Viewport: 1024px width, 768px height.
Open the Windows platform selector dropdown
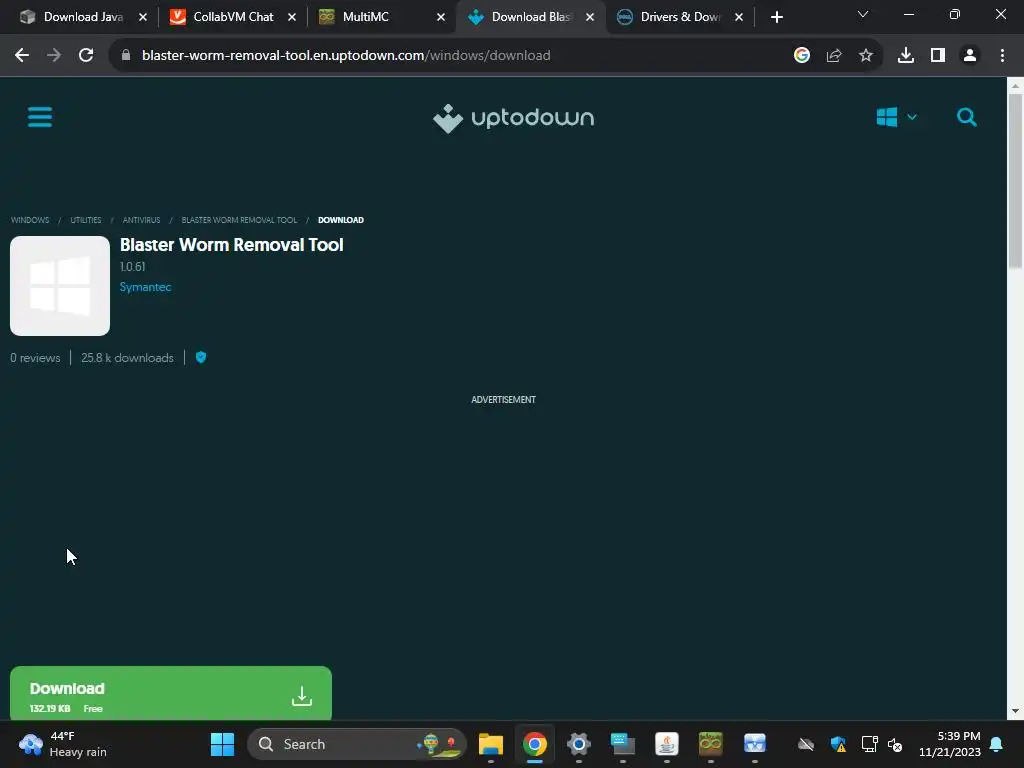click(x=896, y=118)
